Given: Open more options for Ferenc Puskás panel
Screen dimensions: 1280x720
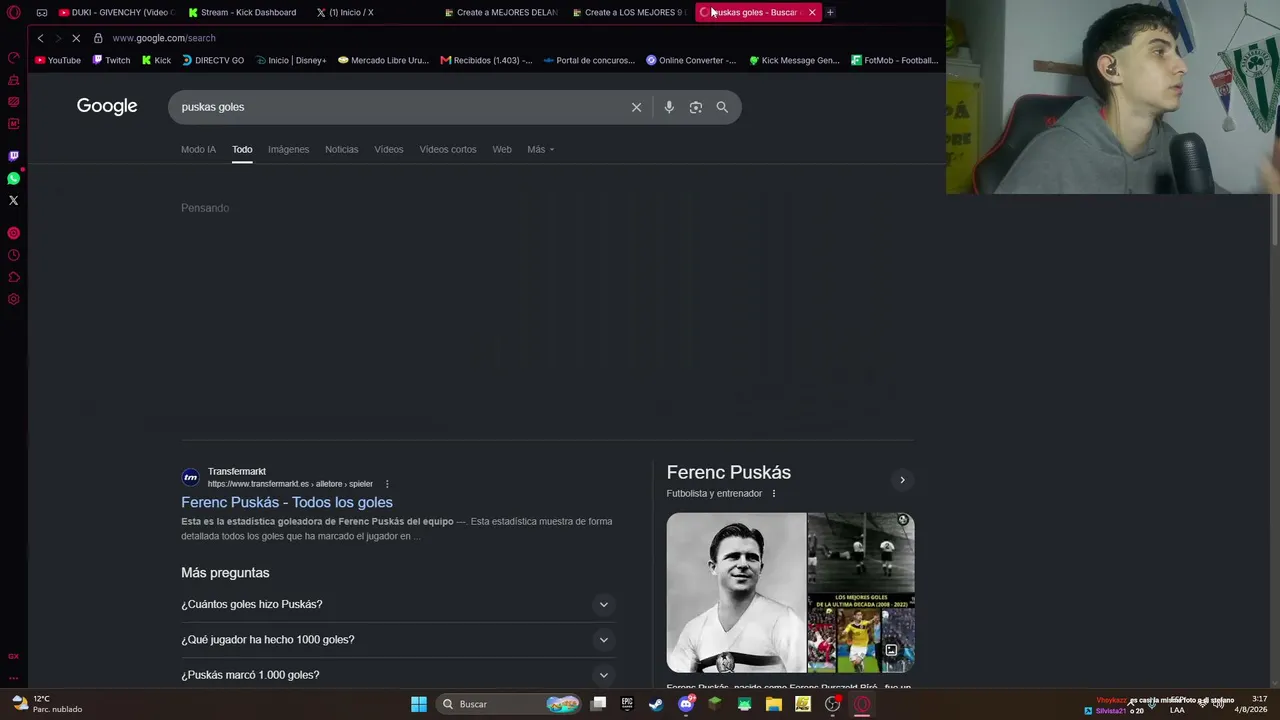Looking at the screenshot, I should click(x=773, y=493).
